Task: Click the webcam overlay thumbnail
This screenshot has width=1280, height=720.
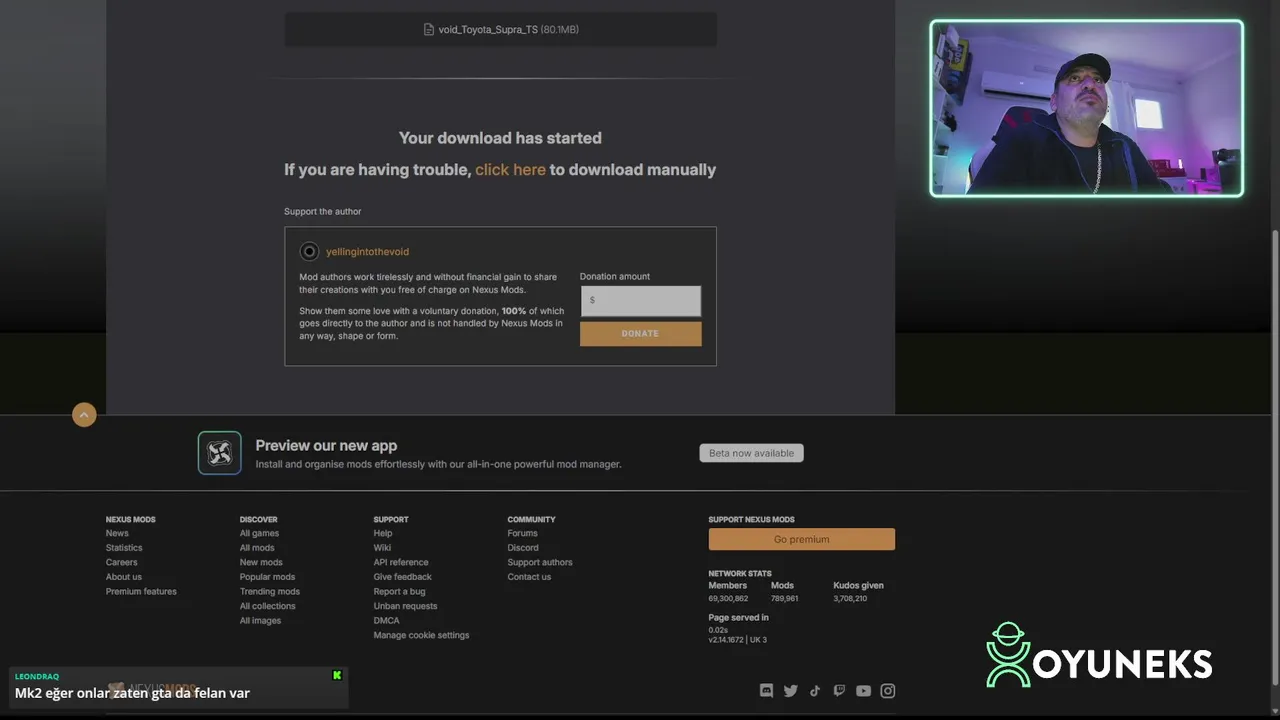Action: [x=1087, y=108]
